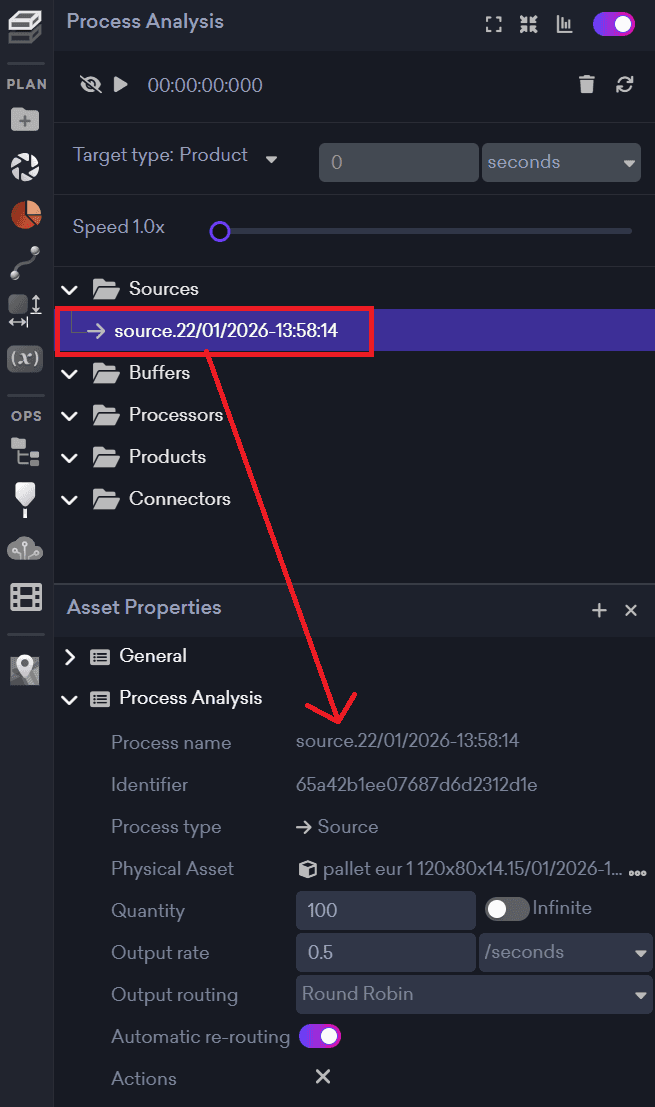Click the refresh simulation icon
The width and height of the screenshot is (655, 1107).
tap(625, 85)
